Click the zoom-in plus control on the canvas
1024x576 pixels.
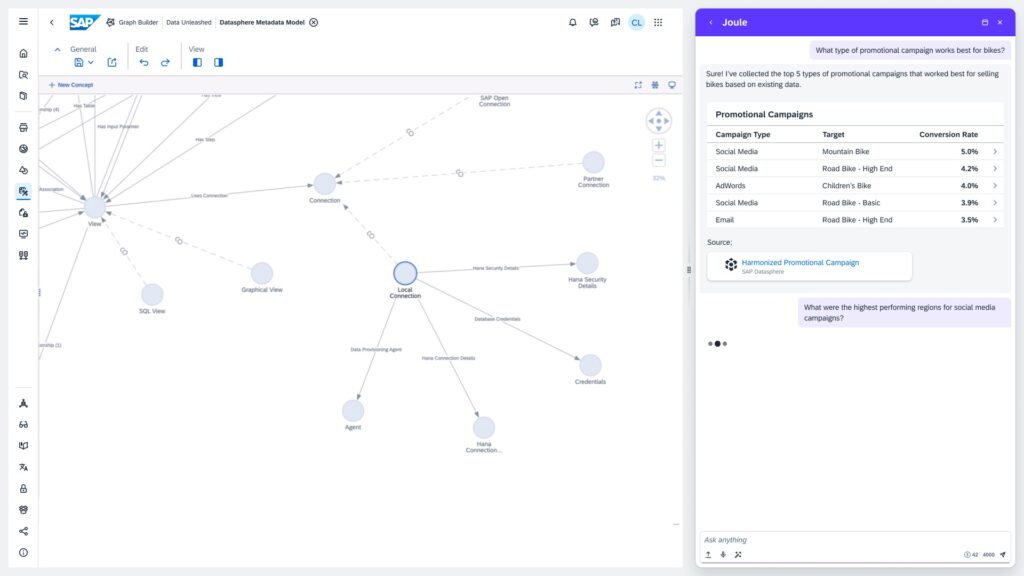coord(658,144)
